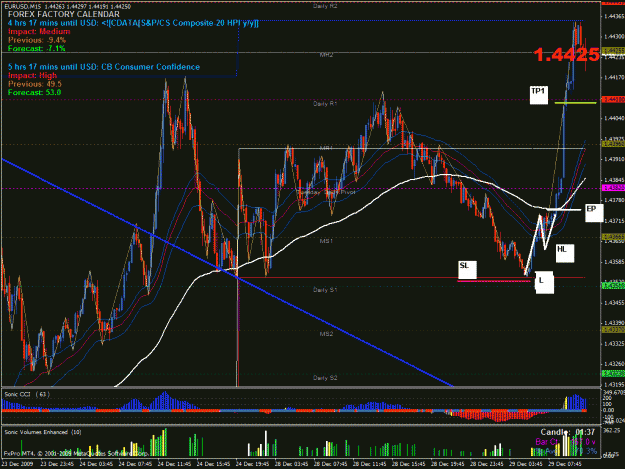Click the FxPro MT4 MetaQuotes copyright text
The width and height of the screenshot is (625, 469).
pos(76,453)
